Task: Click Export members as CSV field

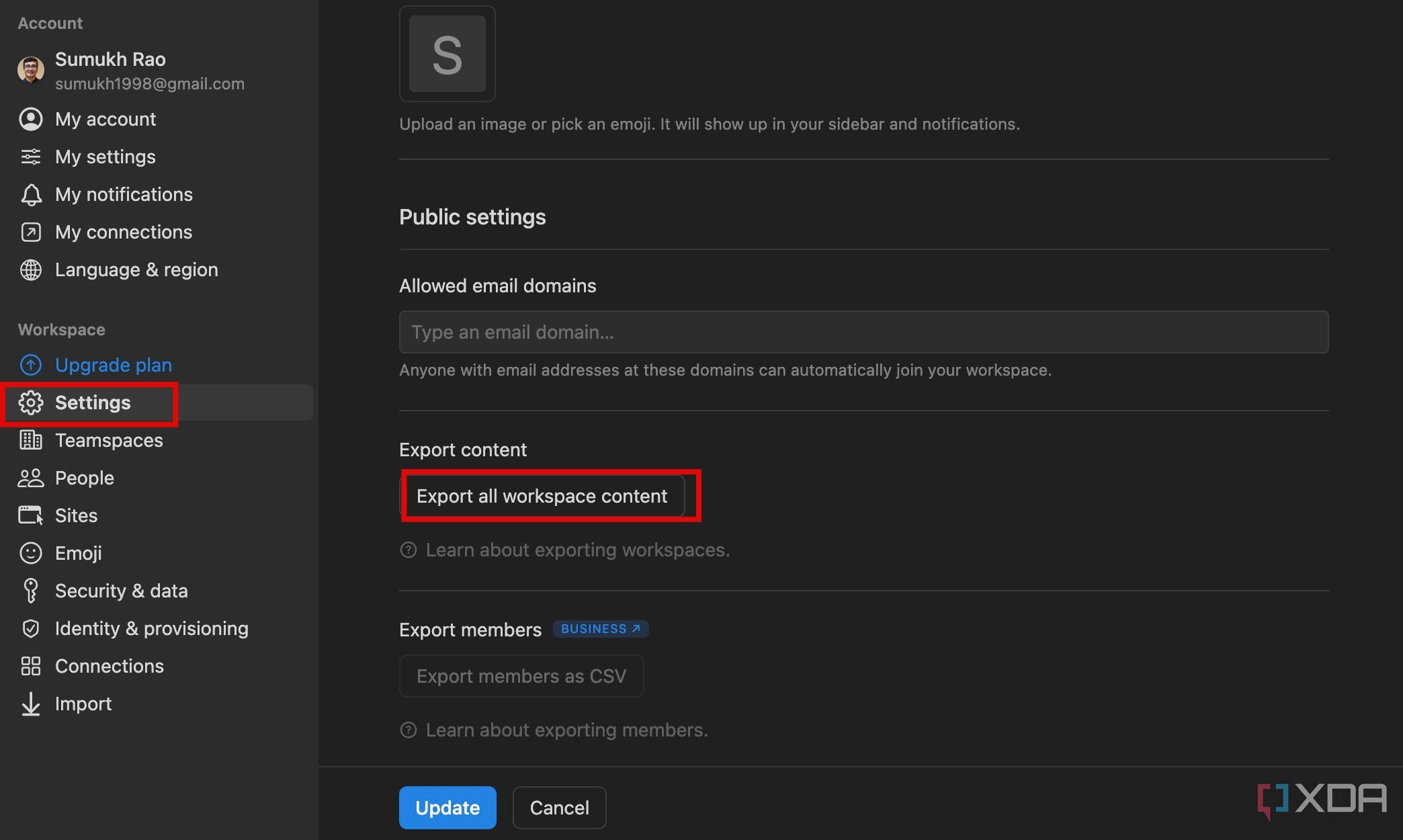Action: 521,676
